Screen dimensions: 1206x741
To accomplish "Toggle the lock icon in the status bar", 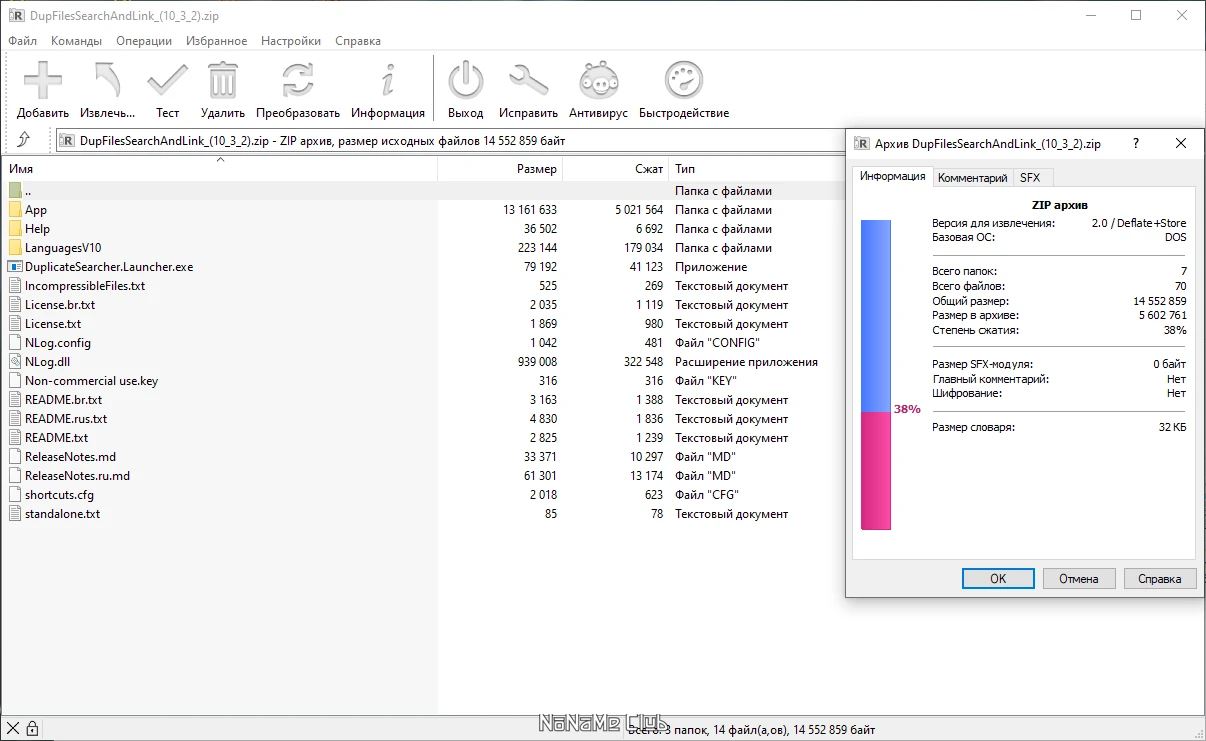I will [33, 728].
